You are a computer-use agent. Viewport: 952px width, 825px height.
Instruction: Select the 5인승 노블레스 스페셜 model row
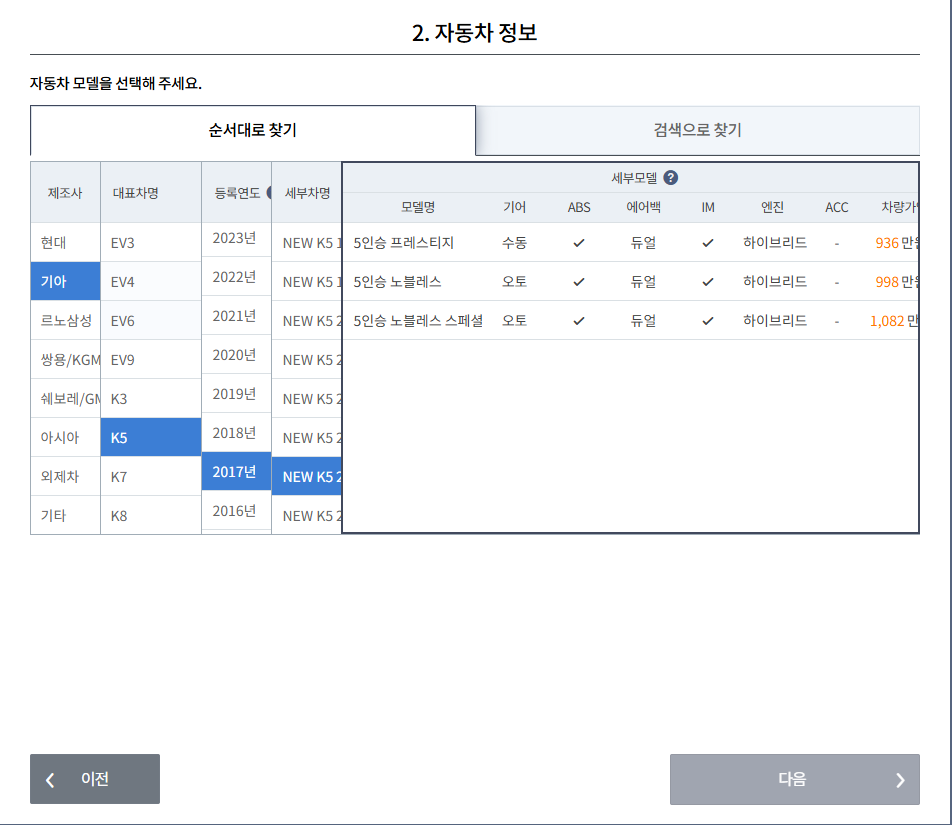[630, 320]
